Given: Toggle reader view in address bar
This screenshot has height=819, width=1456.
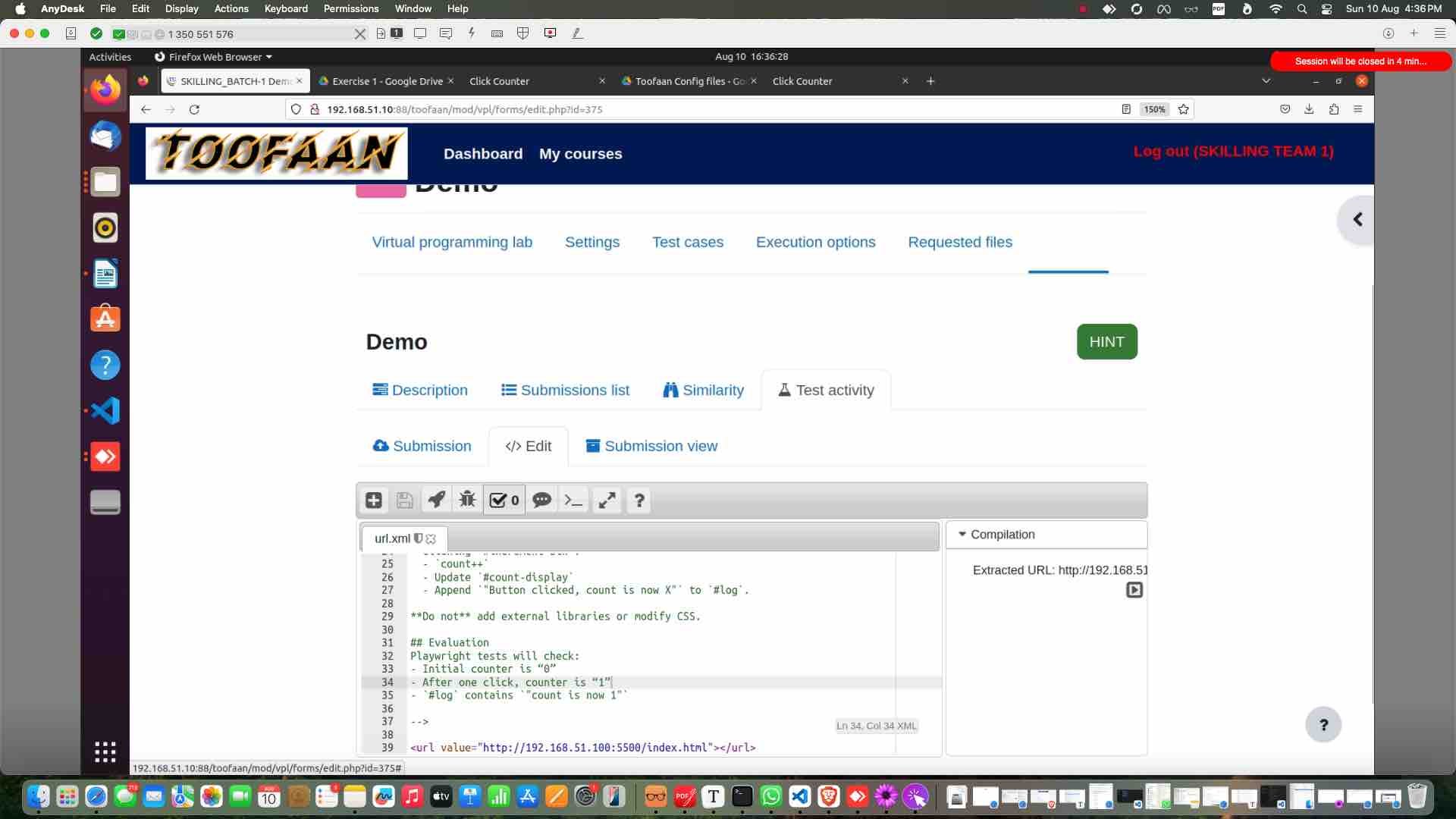Looking at the screenshot, I should click(1126, 109).
